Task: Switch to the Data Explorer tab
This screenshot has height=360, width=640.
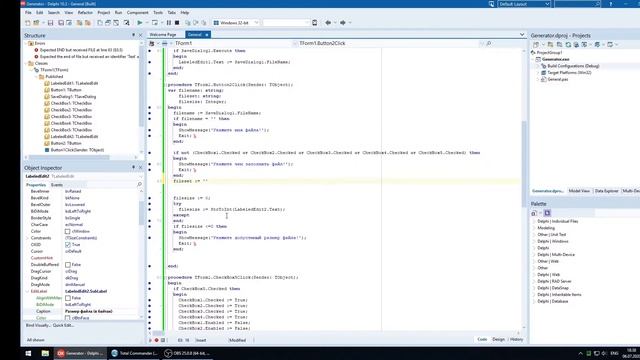Action: click(x=606, y=191)
